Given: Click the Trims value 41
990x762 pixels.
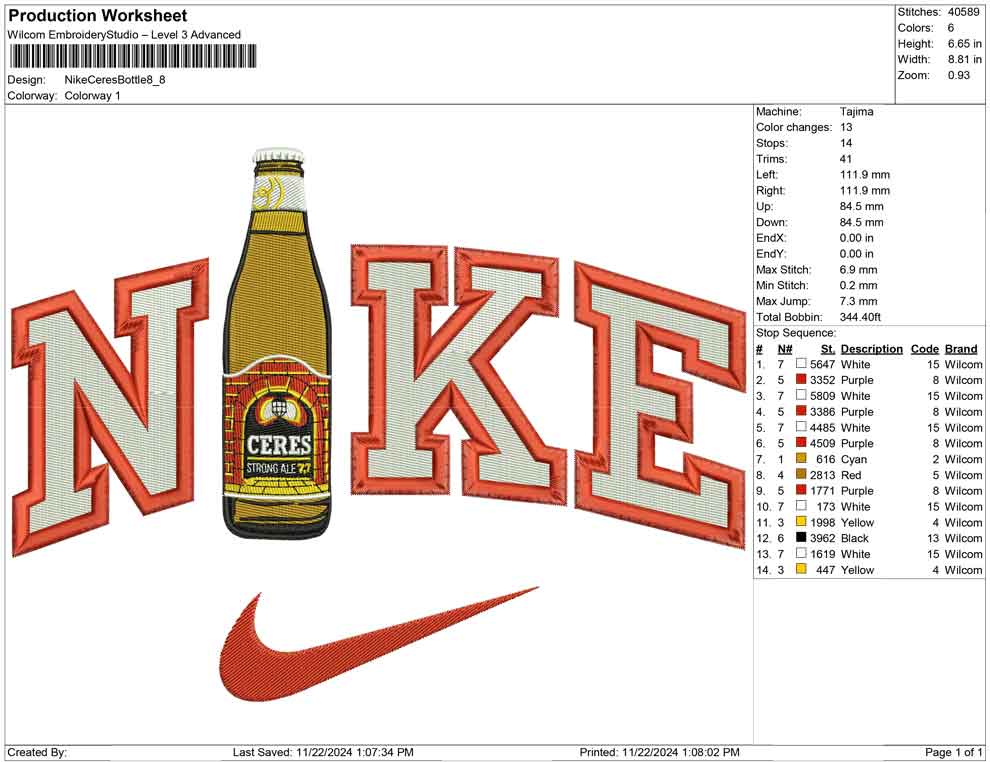Looking at the screenshot, I should coord(845,159).
